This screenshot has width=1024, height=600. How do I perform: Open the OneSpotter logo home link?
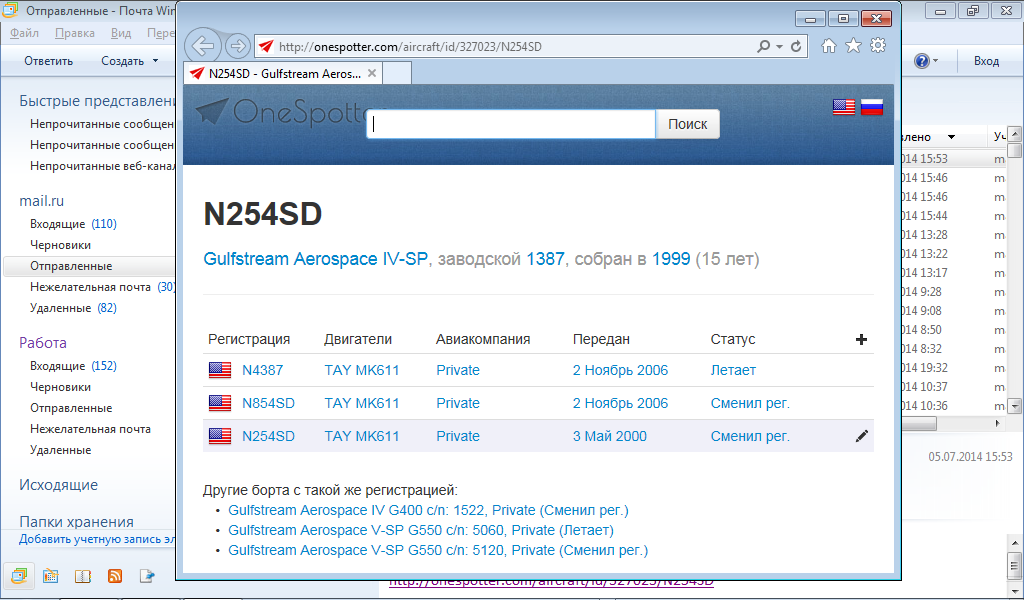pos(281,112)
